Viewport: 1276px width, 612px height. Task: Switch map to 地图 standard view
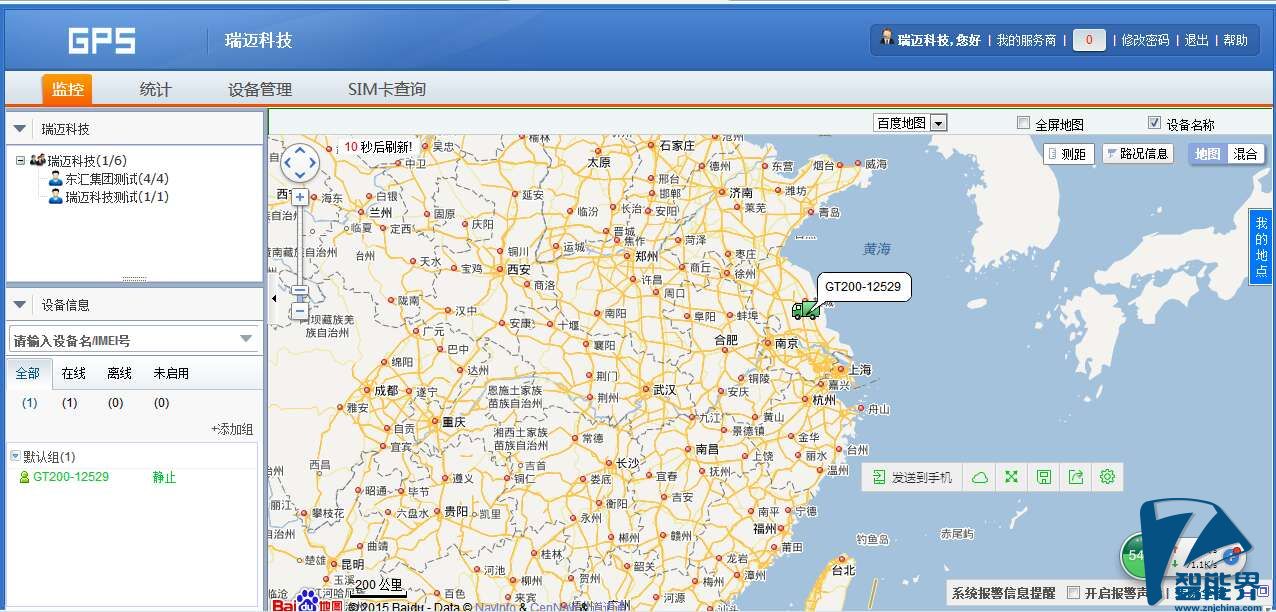(1208, 154)
